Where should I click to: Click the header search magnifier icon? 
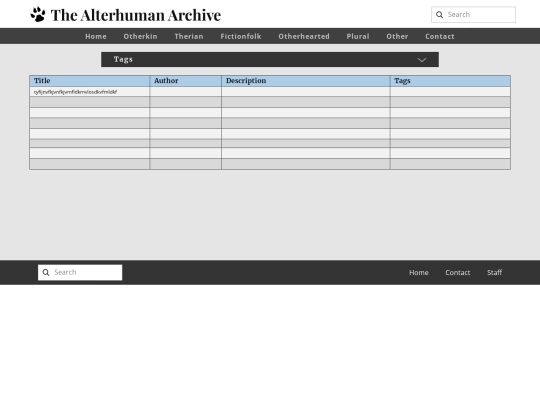coord(439,14)
